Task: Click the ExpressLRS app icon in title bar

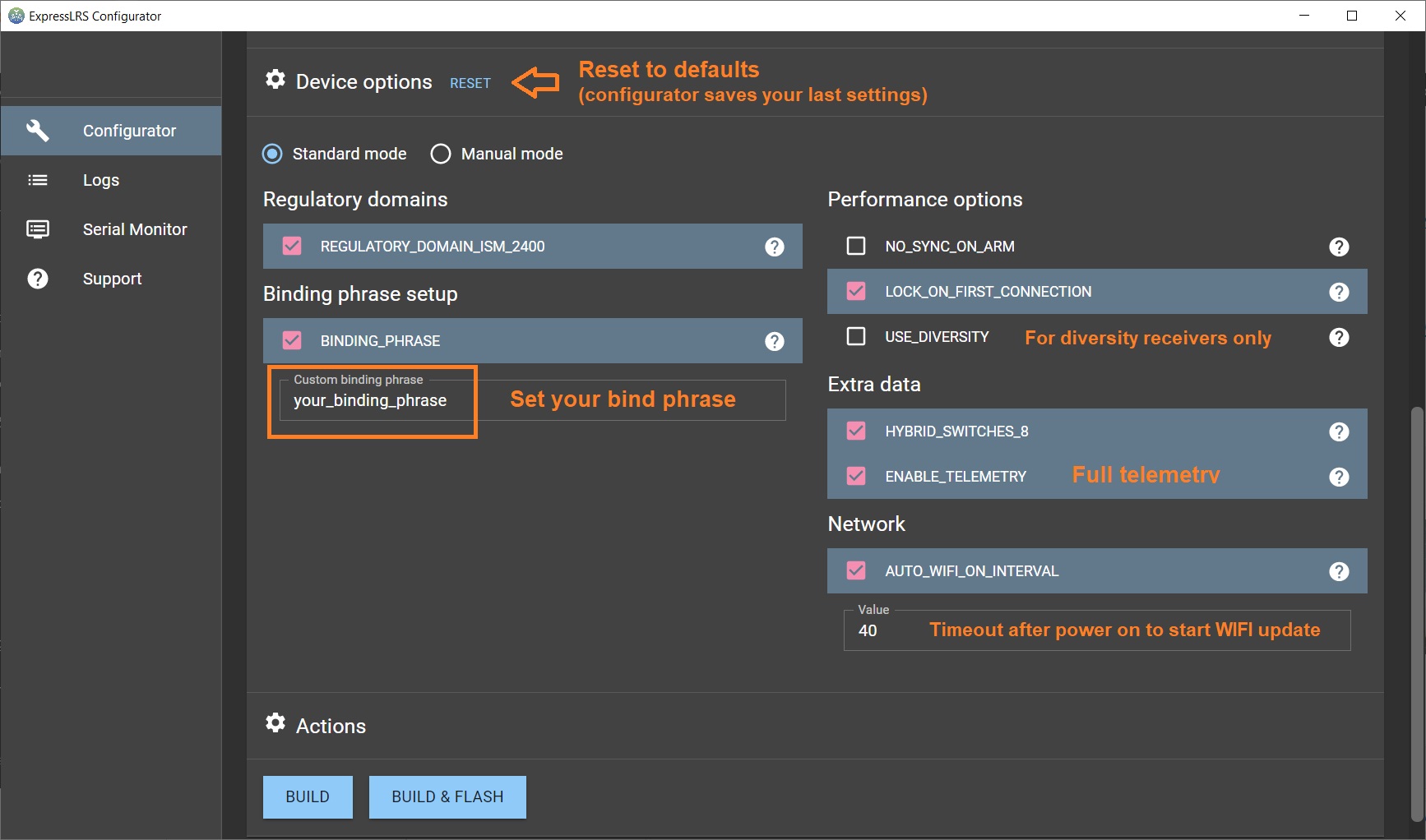Action: tap(16, 16)
